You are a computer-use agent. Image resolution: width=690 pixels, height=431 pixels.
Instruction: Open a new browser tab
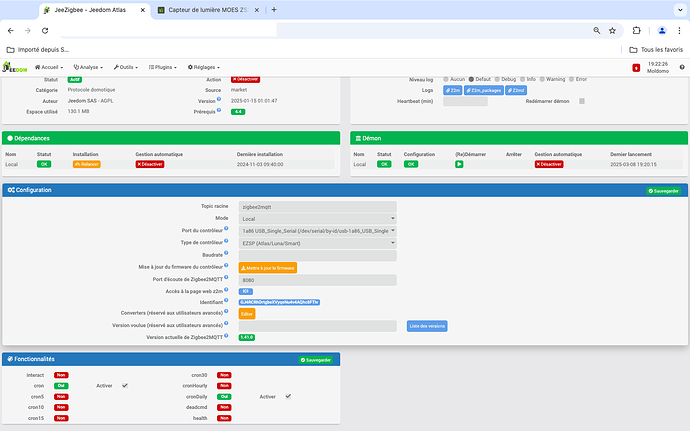274,10
